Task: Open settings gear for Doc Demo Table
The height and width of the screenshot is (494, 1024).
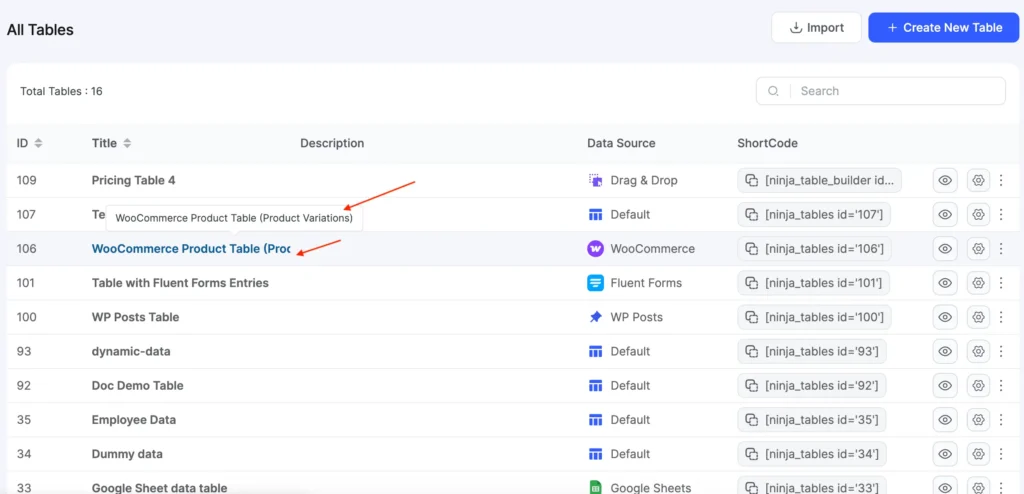Action: coord(978,386)
